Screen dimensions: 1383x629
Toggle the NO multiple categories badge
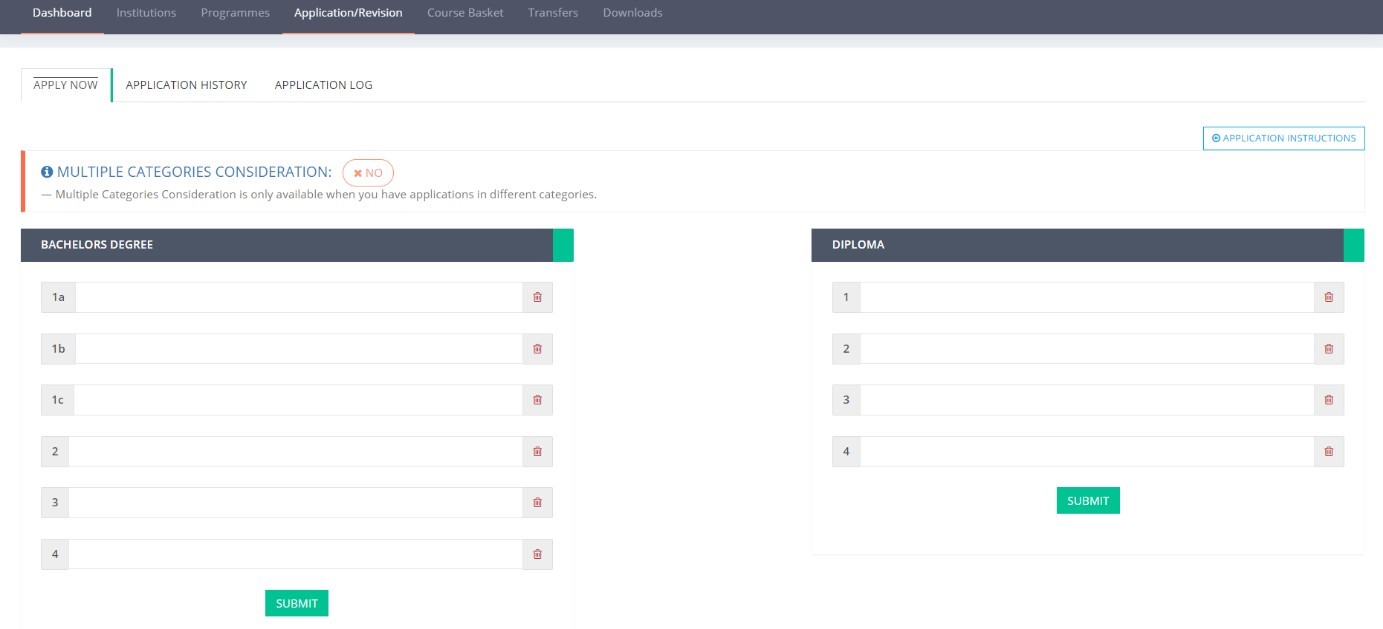click(x=369, y=173)
